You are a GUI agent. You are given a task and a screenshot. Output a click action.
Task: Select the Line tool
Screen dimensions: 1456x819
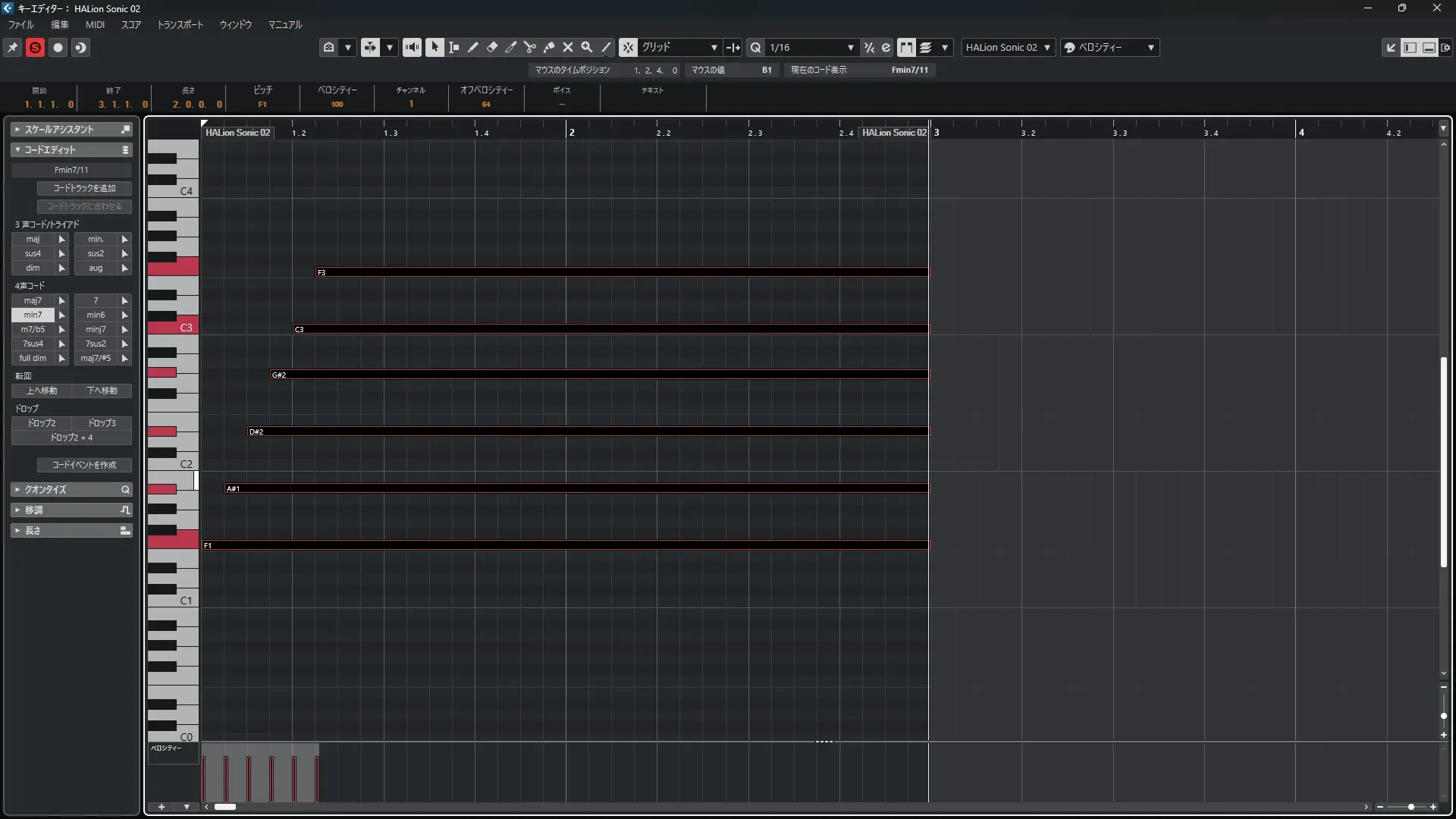tap(606, 47)
